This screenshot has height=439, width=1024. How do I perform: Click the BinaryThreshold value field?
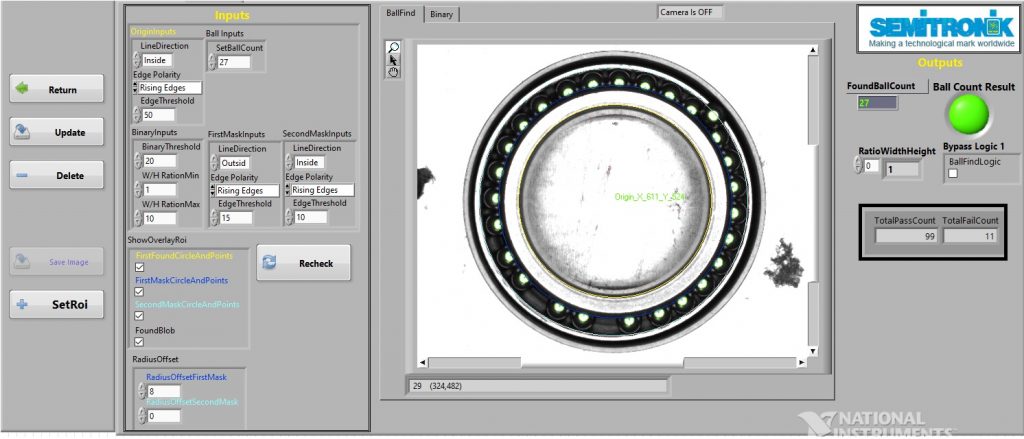pos(158,161)
